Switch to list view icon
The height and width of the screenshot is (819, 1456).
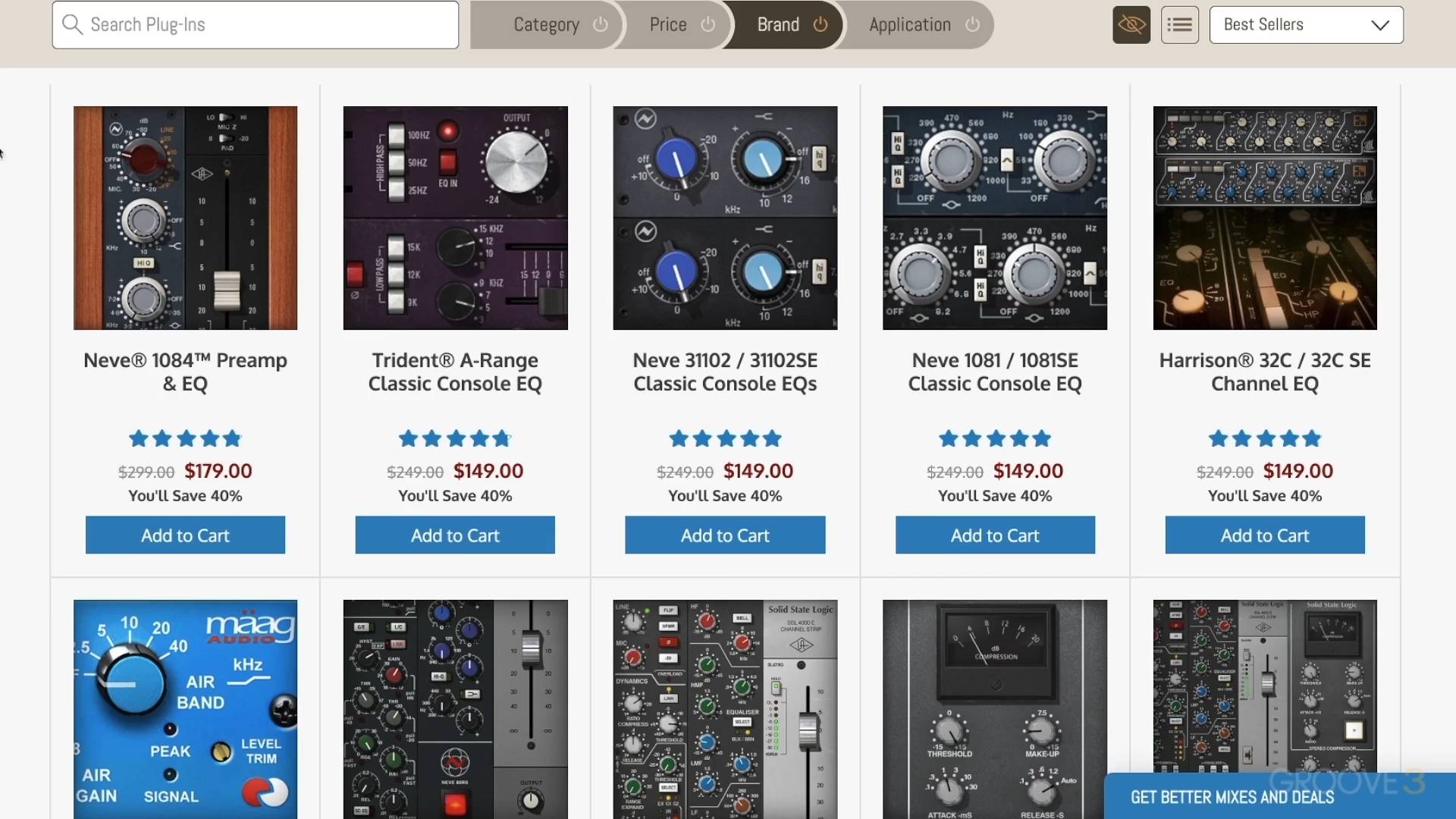(1179, 25)
